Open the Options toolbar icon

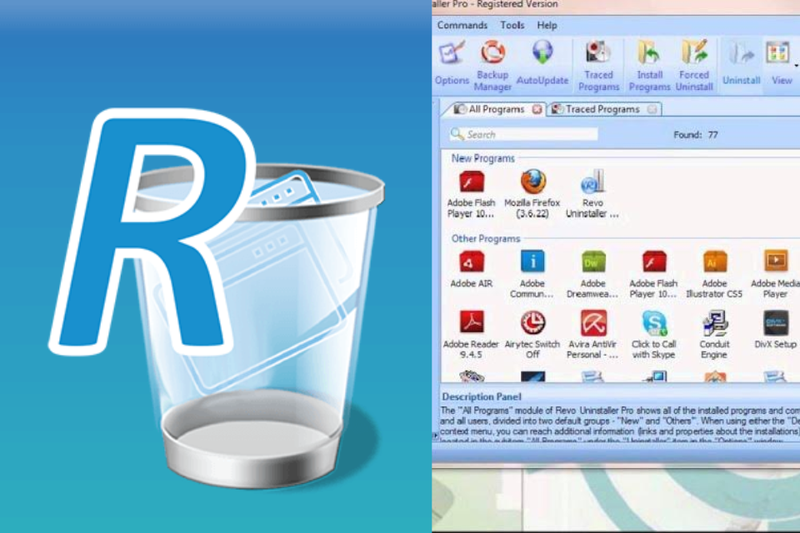pos(452,63)
